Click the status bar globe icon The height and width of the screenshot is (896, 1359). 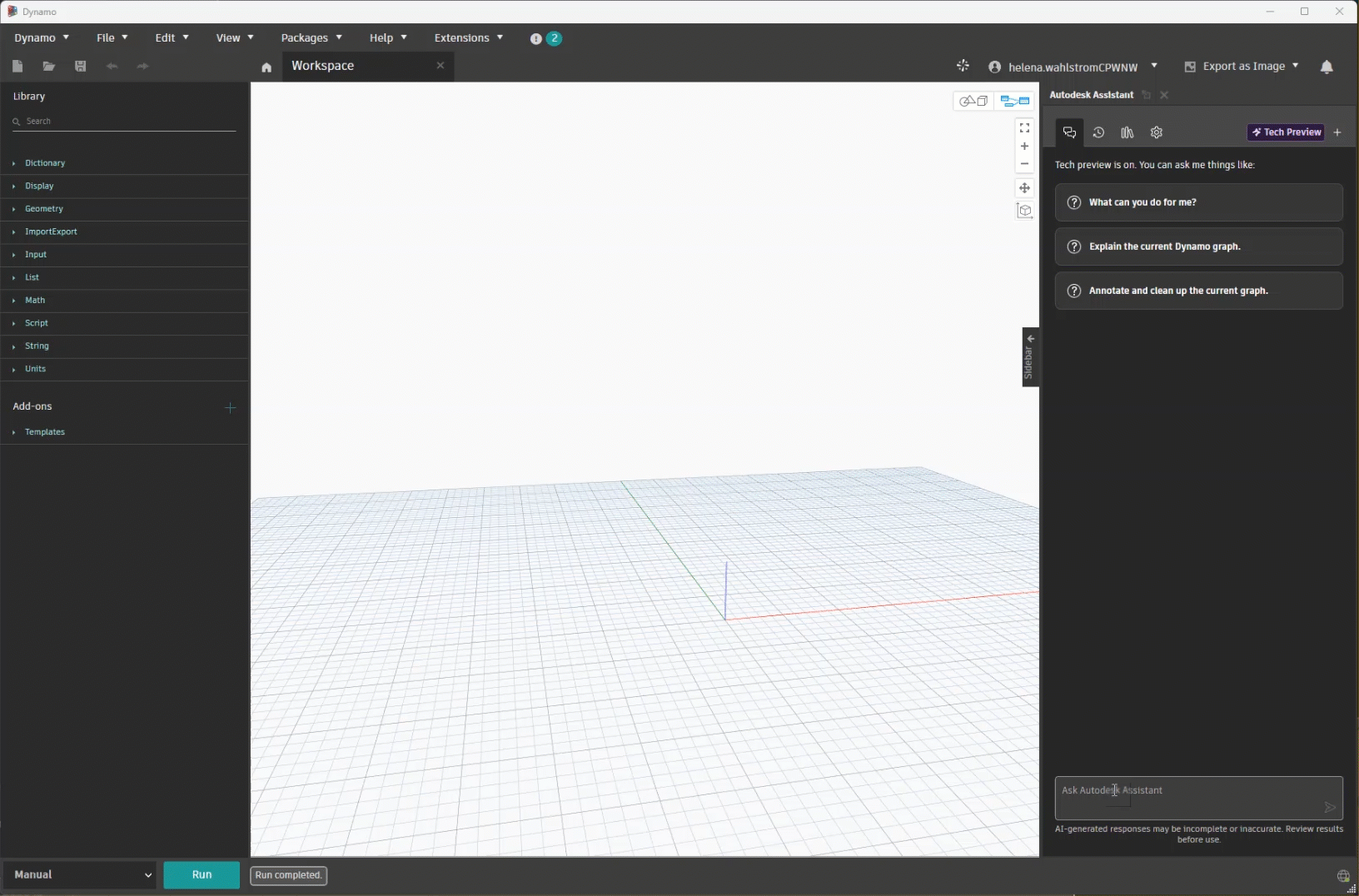[1343, 875]
